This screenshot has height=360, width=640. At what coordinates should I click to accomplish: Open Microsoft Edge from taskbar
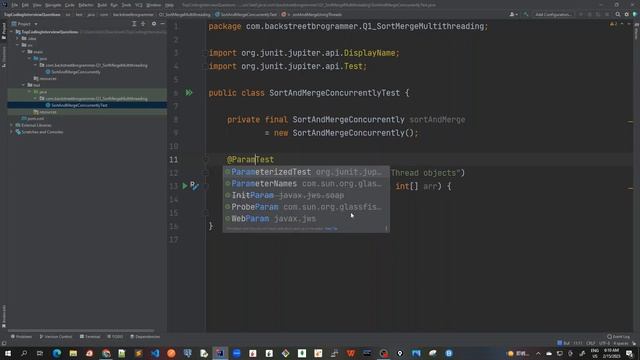point(57,353)
